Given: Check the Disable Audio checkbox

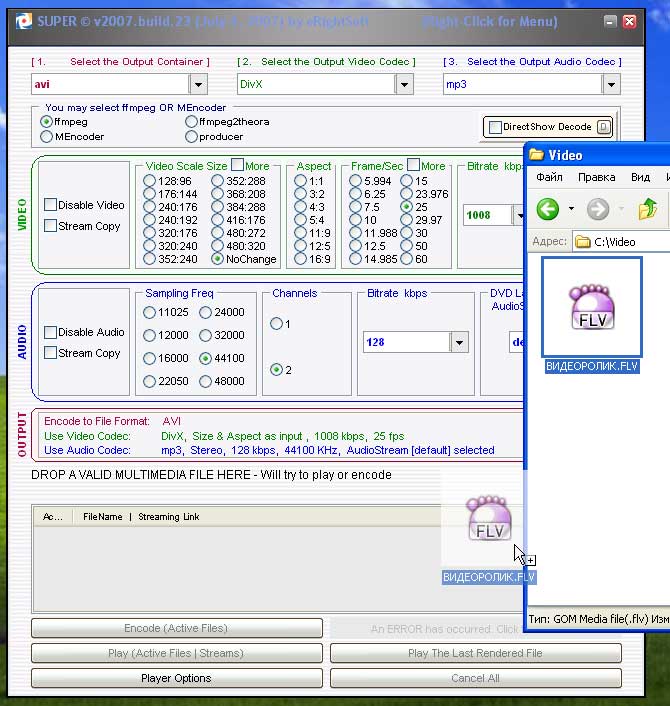Looking at the screenshot, I should (x=50, y=332).
